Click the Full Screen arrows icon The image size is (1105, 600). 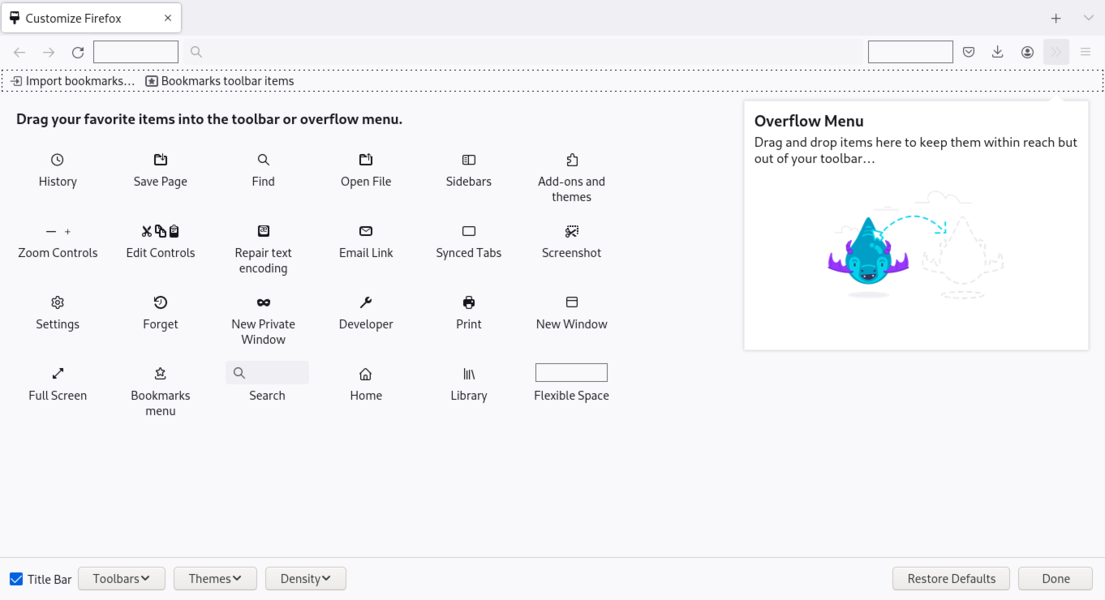pyautogui.click(x=58, y=374)
